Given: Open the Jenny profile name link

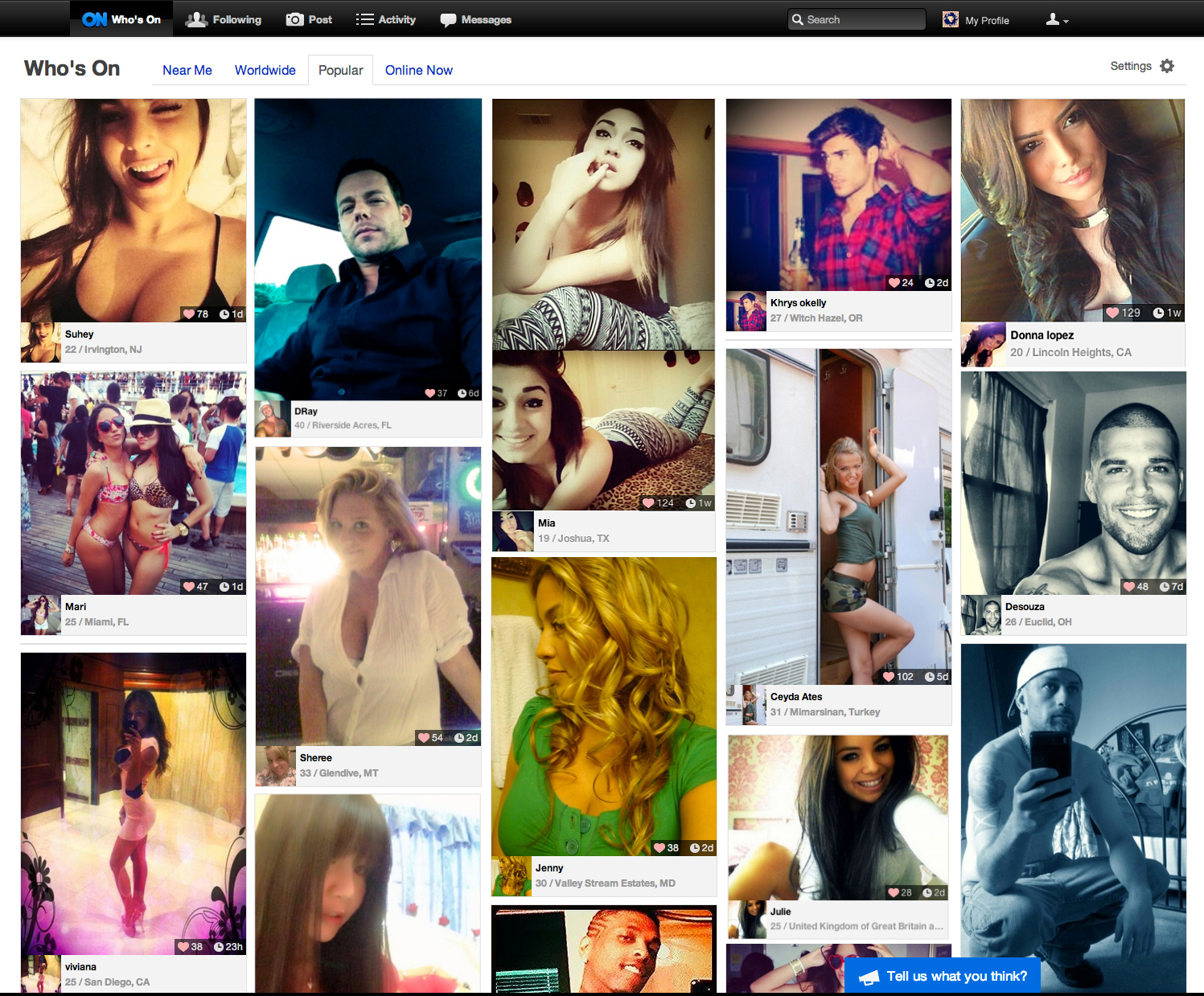Looking at the screenshot, I should pos(549,868).
